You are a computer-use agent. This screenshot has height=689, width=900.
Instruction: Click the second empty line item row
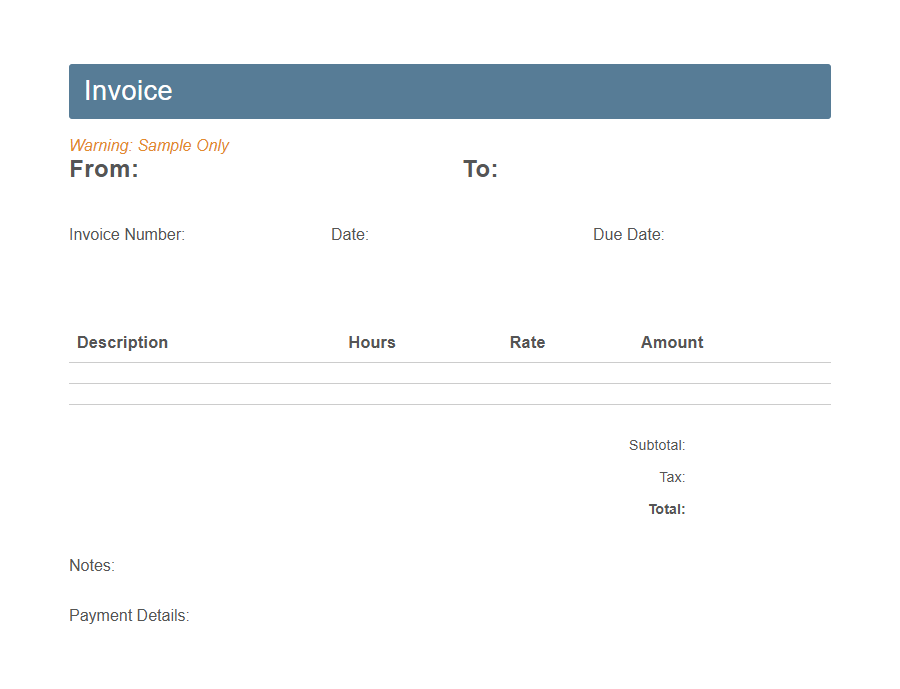coord(449,394)
